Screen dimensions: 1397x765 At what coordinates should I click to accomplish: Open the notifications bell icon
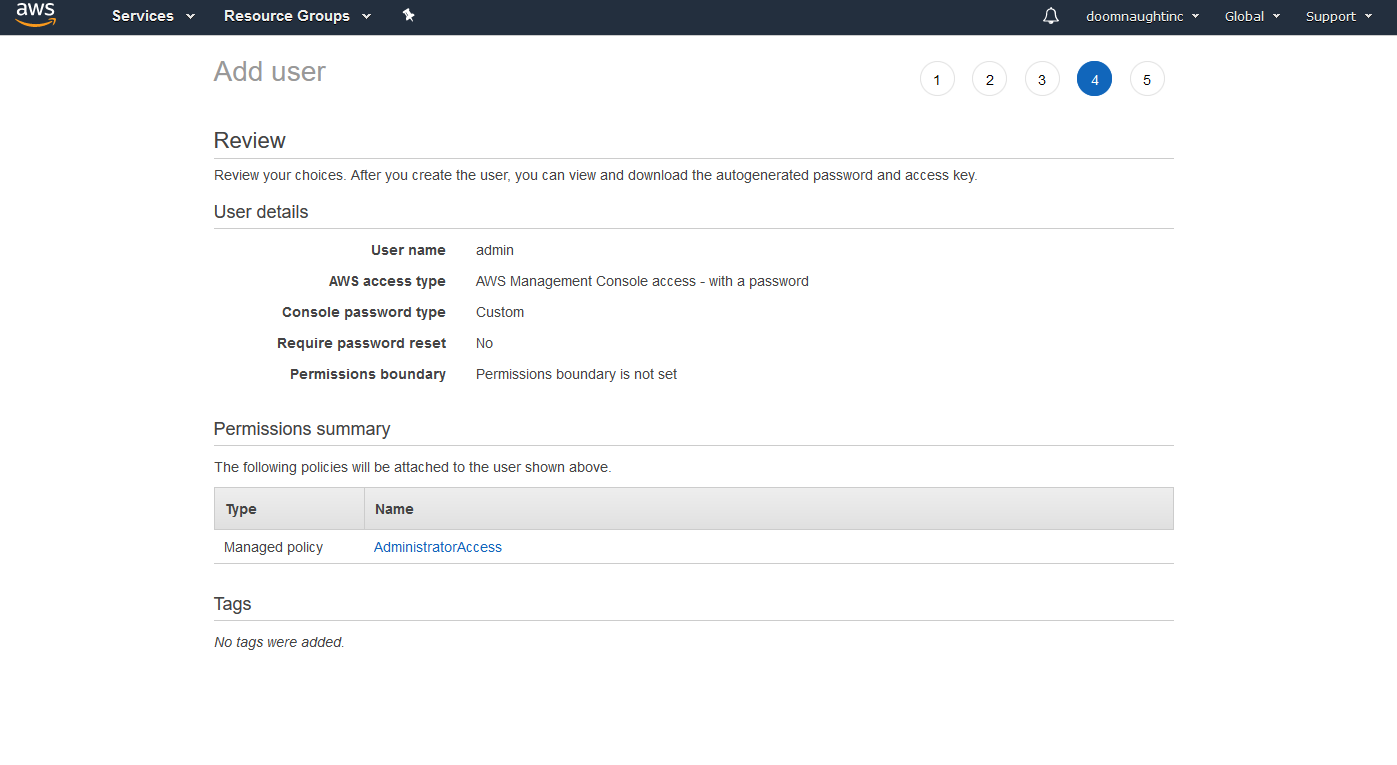pyautogui.click(x=1051, y=16)
